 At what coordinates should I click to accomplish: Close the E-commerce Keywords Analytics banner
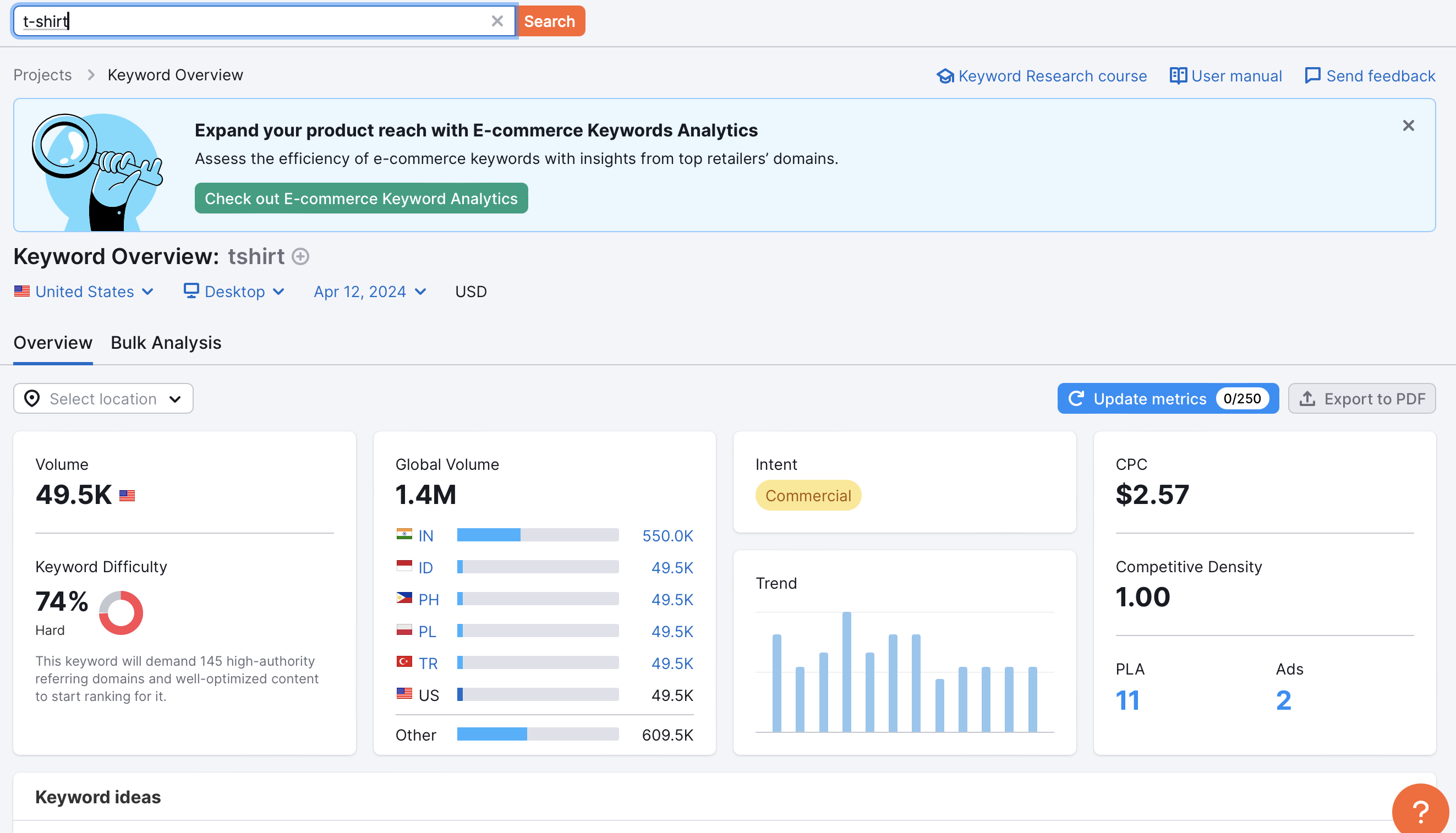(1408, 125)
